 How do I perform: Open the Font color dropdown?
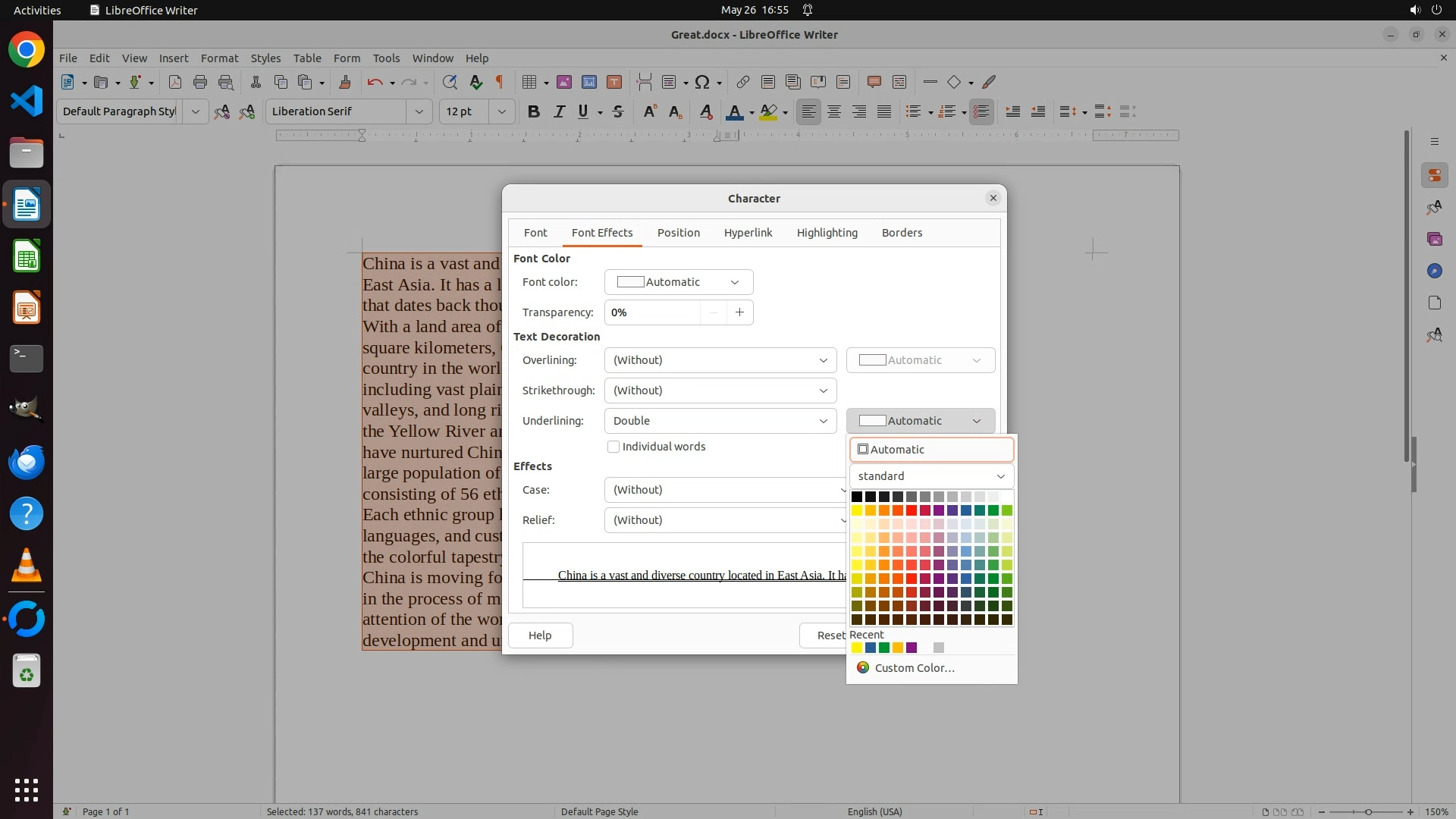678,282
